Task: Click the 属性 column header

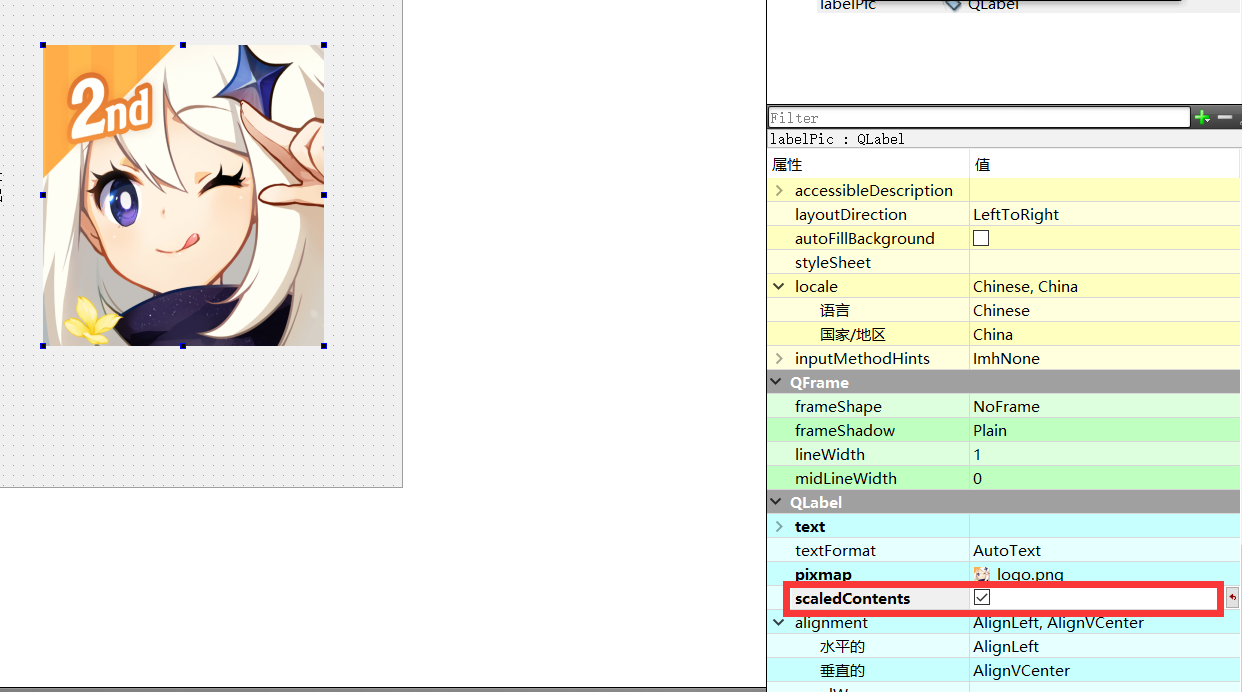Action: [787, 165]
